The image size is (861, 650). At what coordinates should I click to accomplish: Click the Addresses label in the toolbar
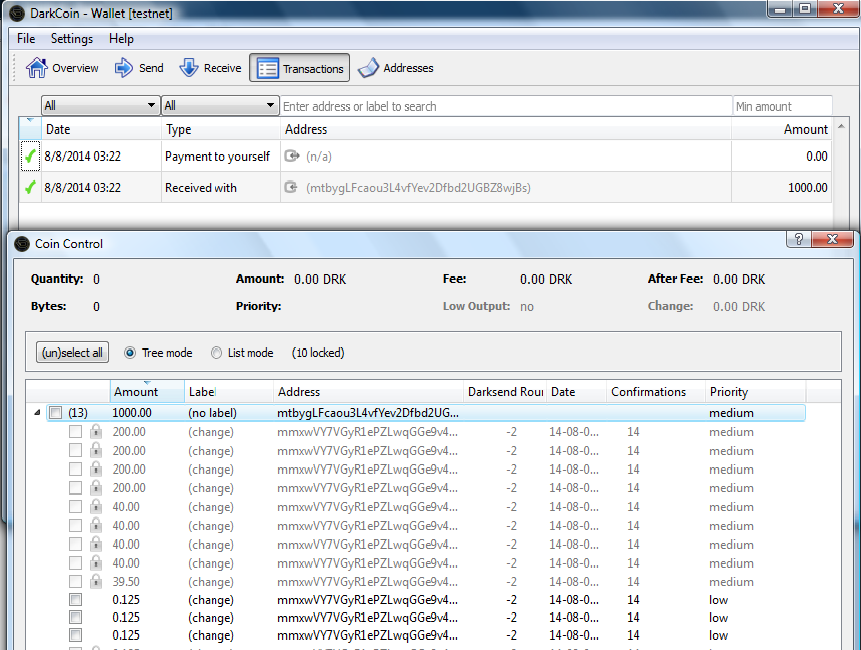409,68
